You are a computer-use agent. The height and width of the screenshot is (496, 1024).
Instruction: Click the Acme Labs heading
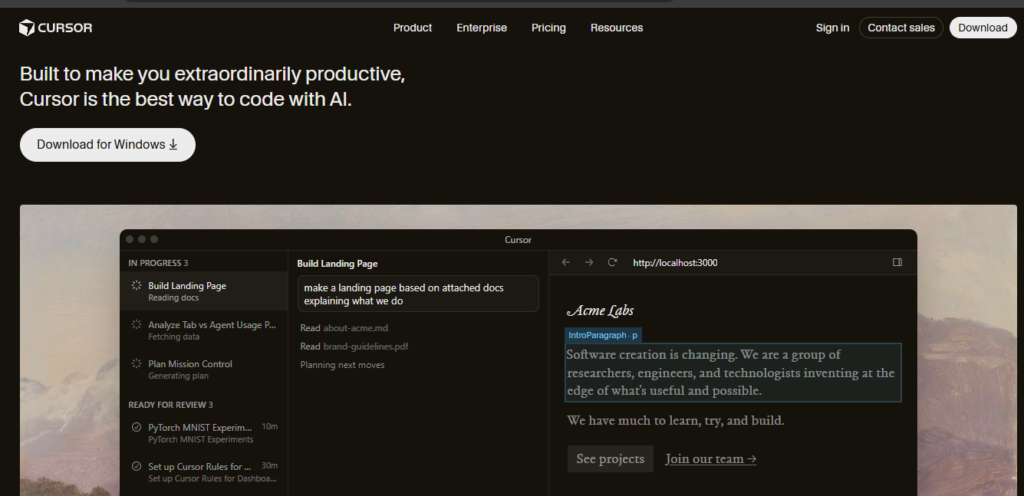[600, 311]
